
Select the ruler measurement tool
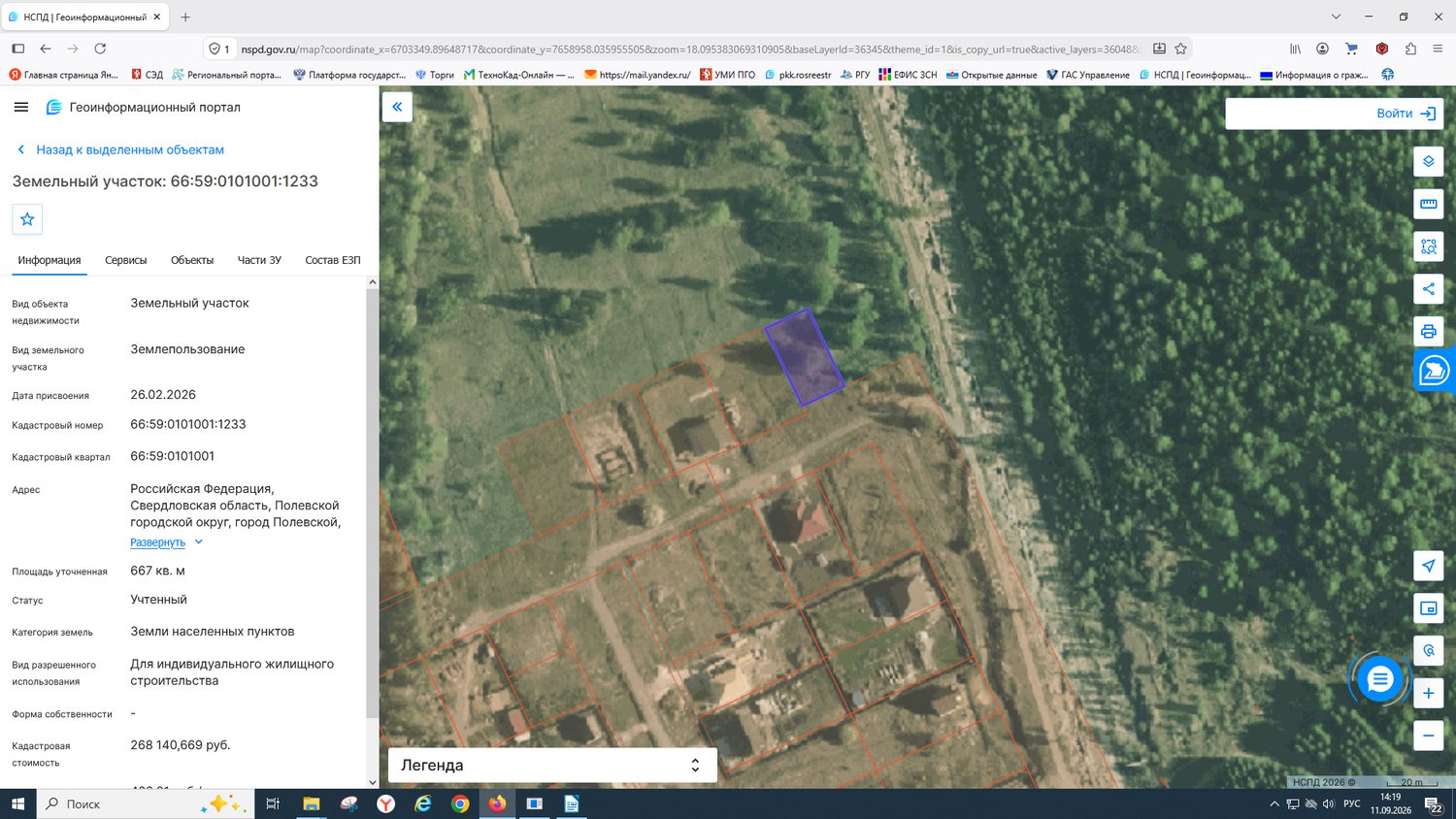coord(1428,204)
